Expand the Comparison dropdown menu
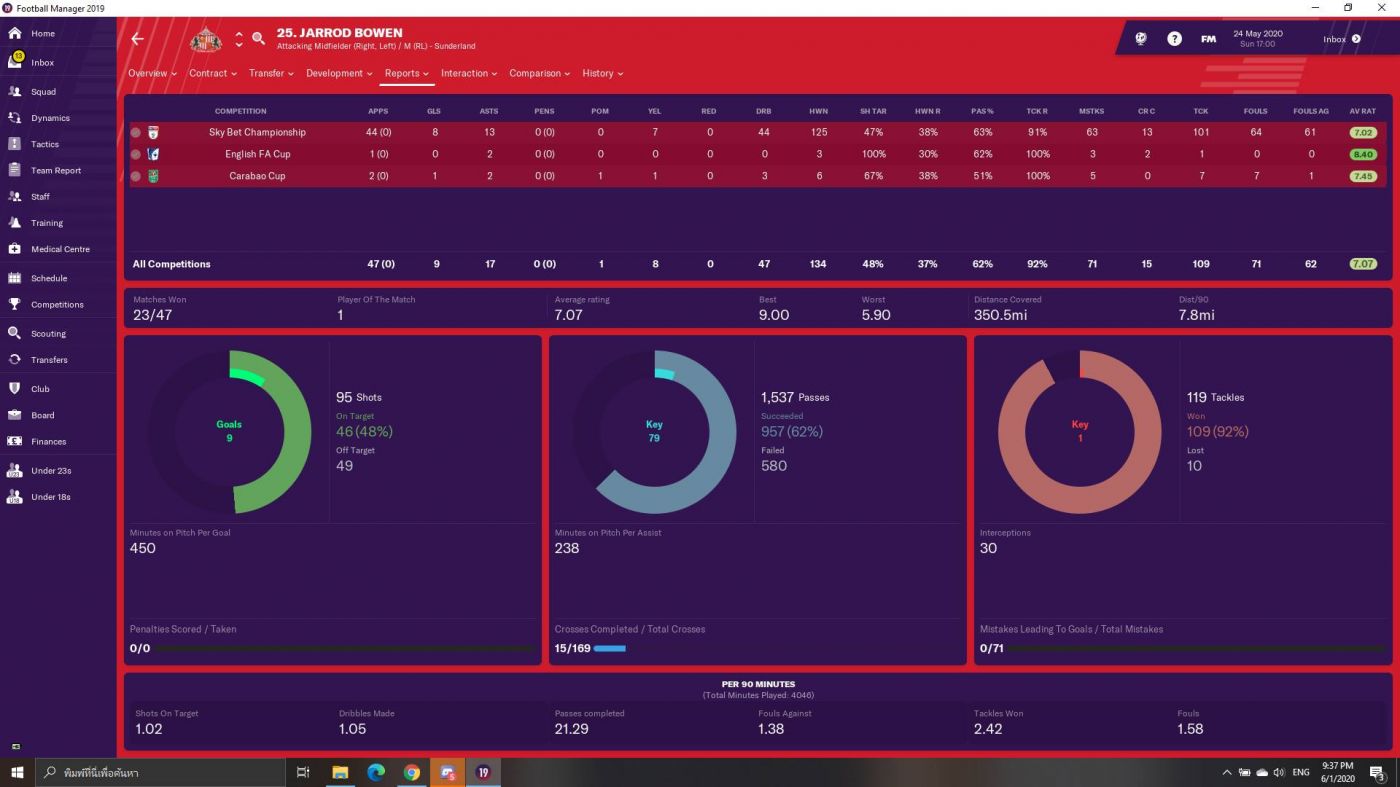 click(x=540, y=73)
